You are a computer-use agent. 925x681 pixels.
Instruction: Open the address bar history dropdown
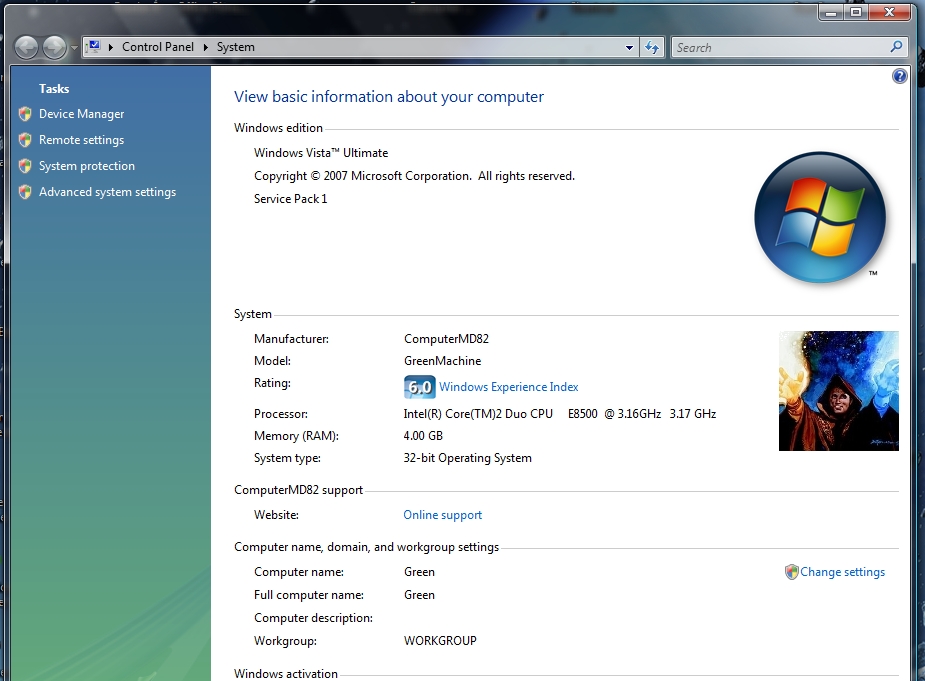click(629, 47)
